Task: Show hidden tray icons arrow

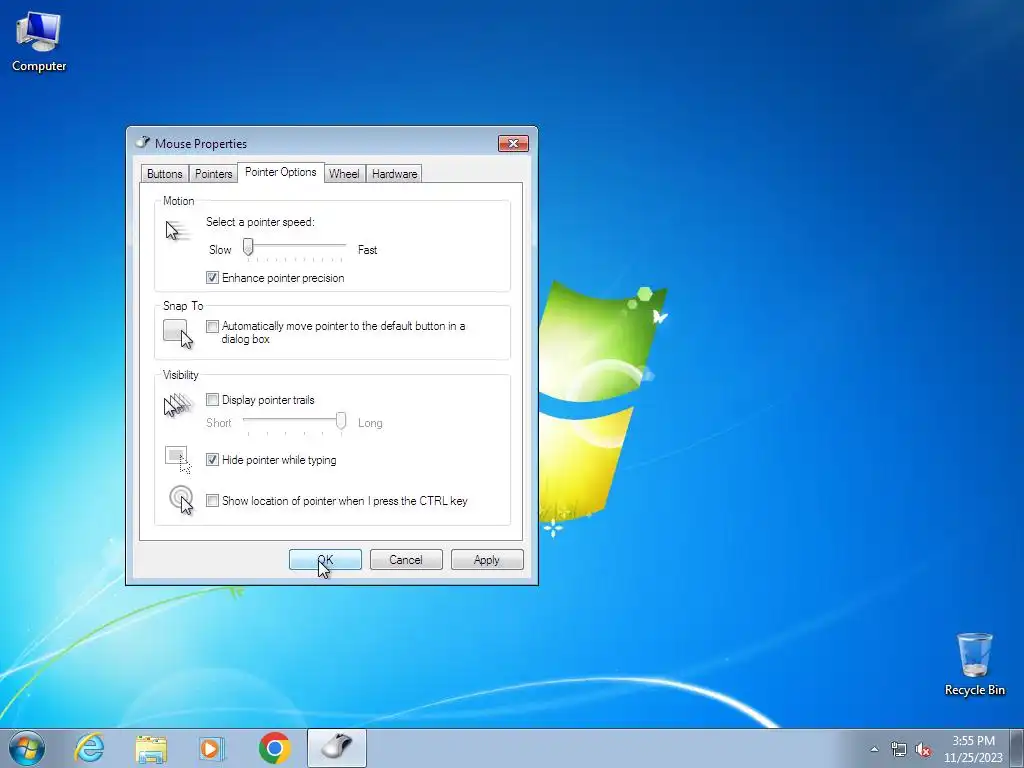Action: point(874,749)
